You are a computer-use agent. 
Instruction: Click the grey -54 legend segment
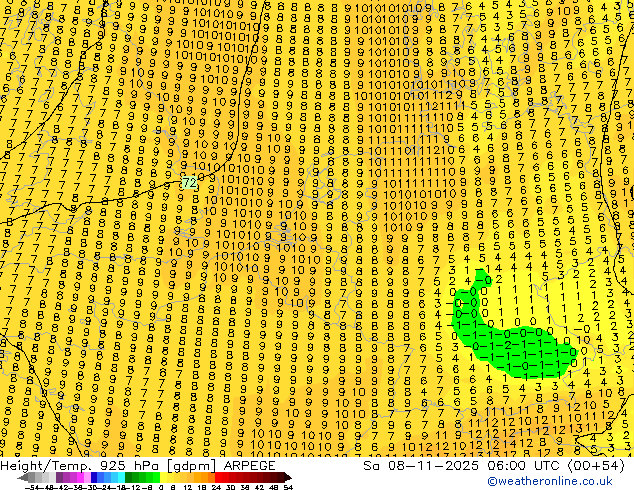click(x=32, y=477)
